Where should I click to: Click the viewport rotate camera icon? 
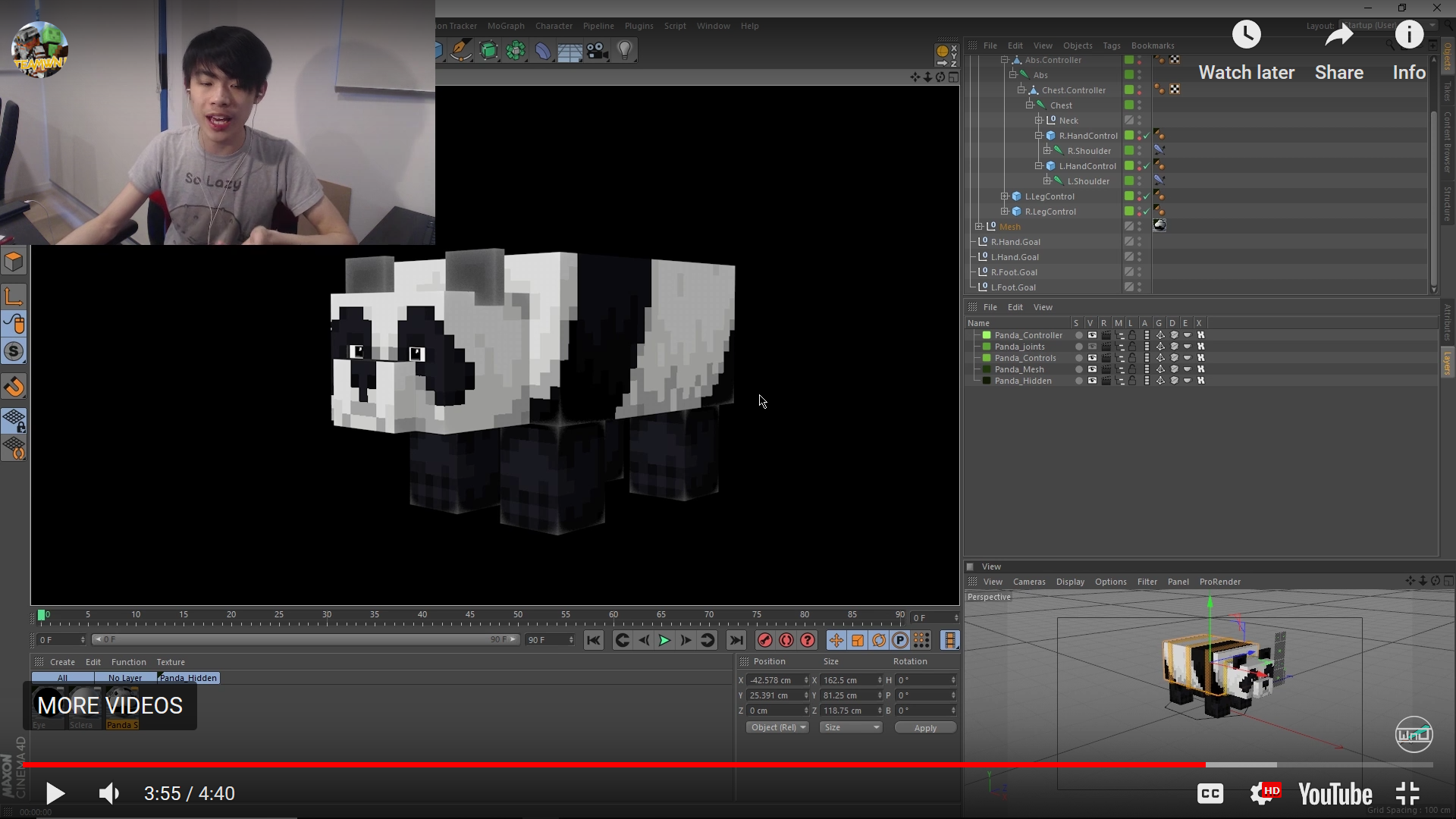tap(940, 77)
